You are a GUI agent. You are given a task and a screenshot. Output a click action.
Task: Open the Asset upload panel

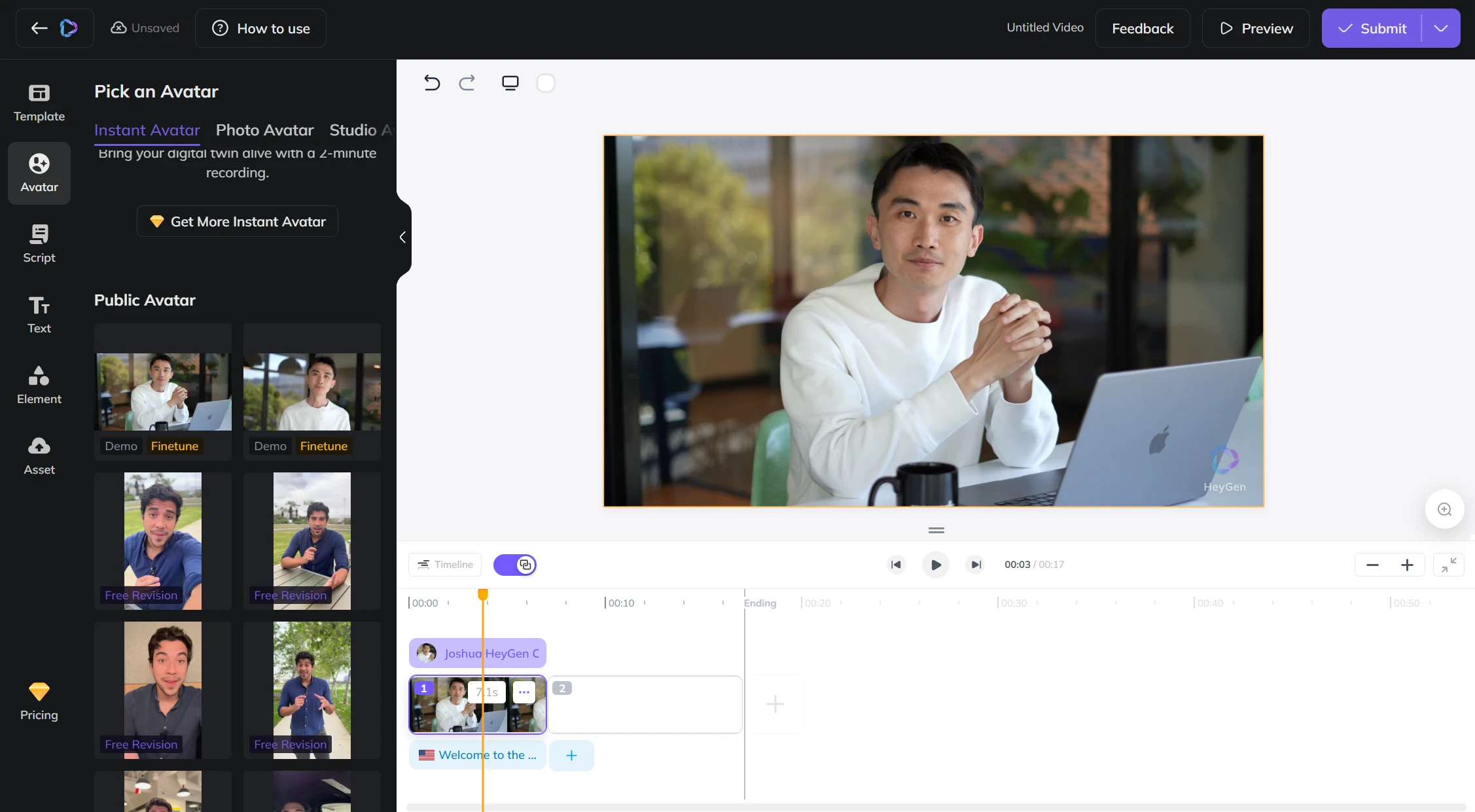(39, 455)
